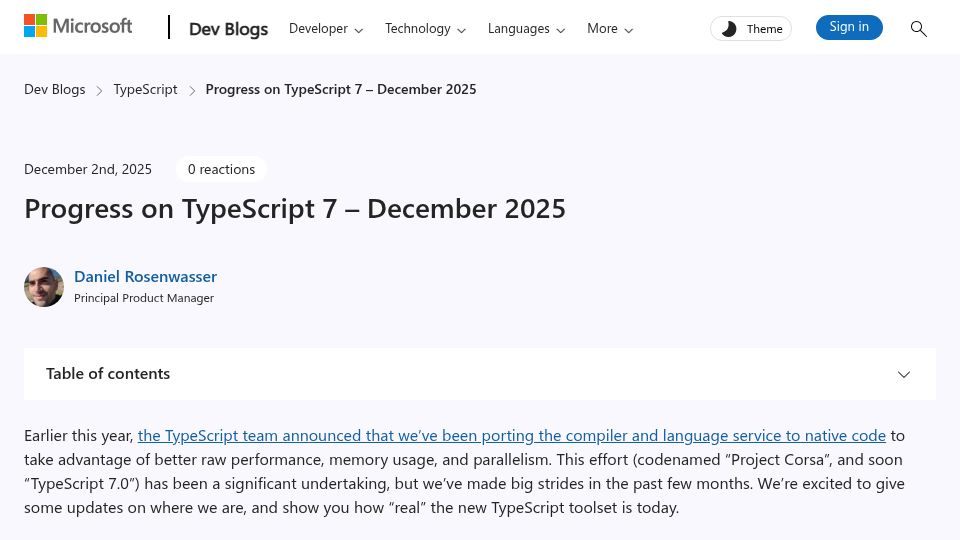Go to TypeScript breadcrumb
This screenshot has height=540, width=960.
point(145,89)
